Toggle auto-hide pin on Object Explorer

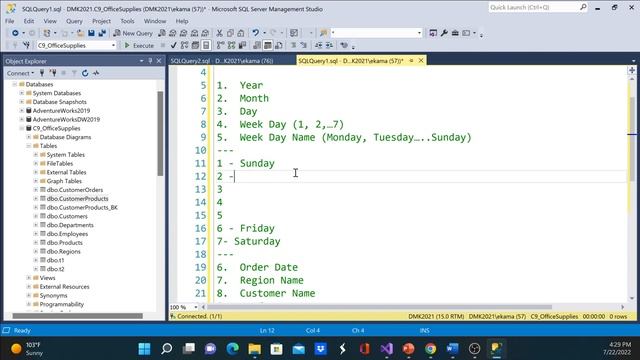[x=150, y=61]
